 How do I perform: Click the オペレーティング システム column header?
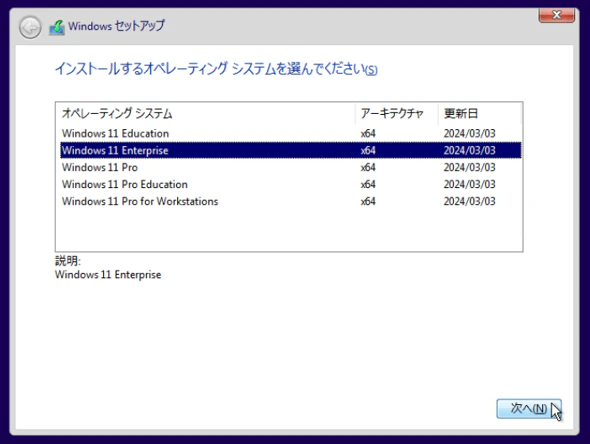(205, 113)
